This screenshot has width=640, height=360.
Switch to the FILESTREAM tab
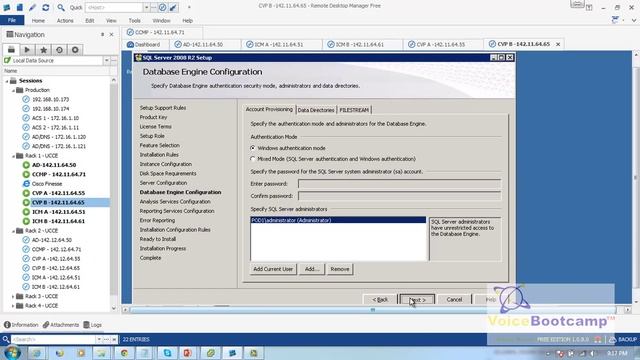point(354,110)
